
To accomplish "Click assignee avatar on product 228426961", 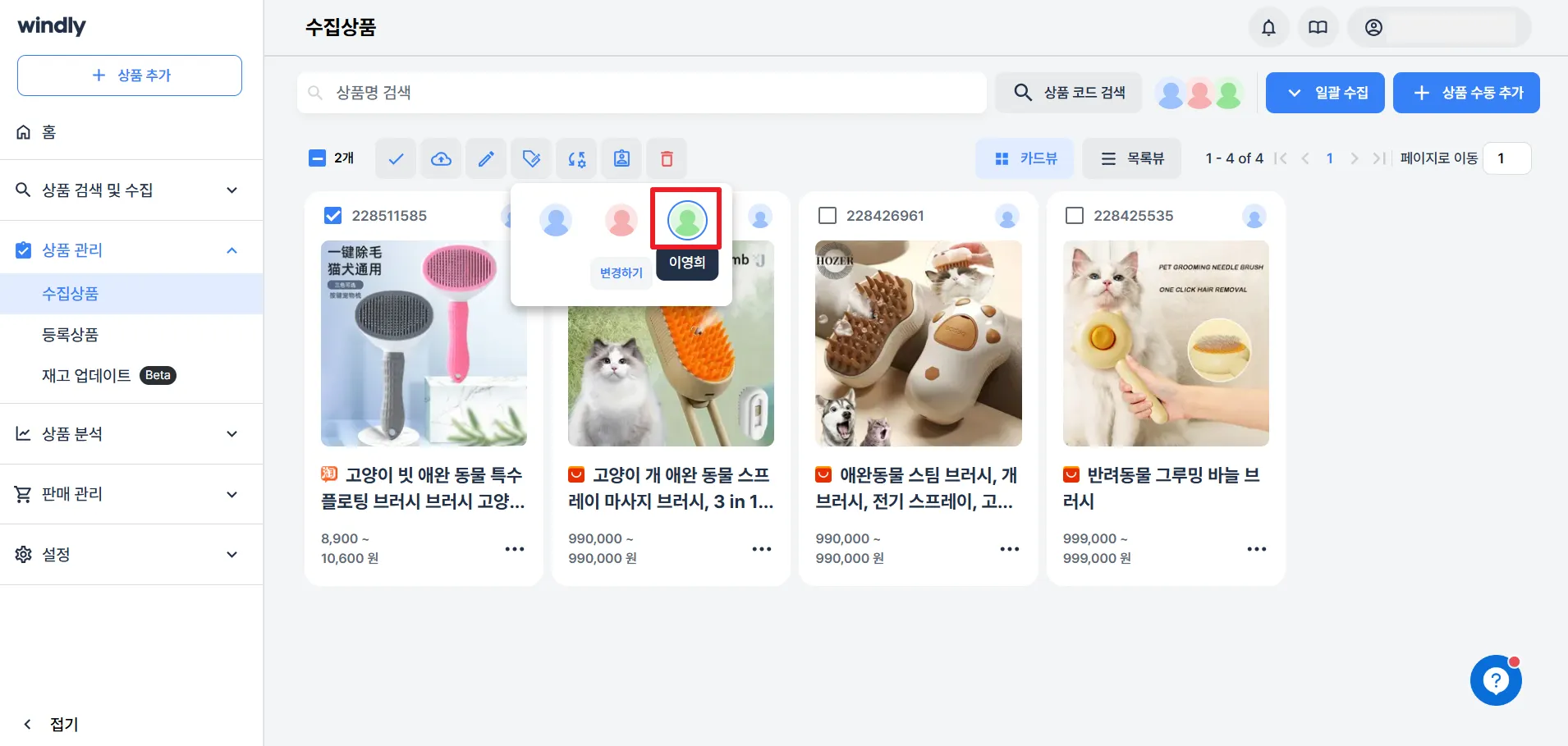I will [x=1006, y=217].
